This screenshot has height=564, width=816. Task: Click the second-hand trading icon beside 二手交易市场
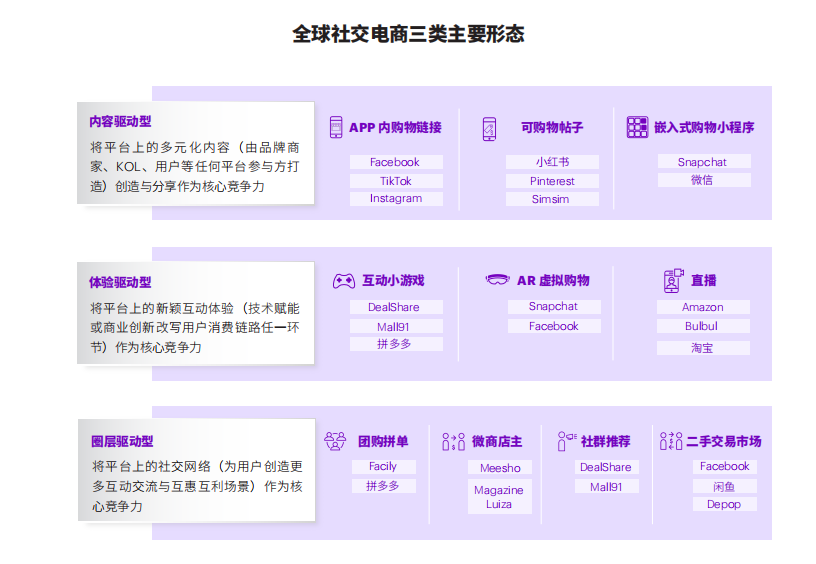[x=671, y=441]
